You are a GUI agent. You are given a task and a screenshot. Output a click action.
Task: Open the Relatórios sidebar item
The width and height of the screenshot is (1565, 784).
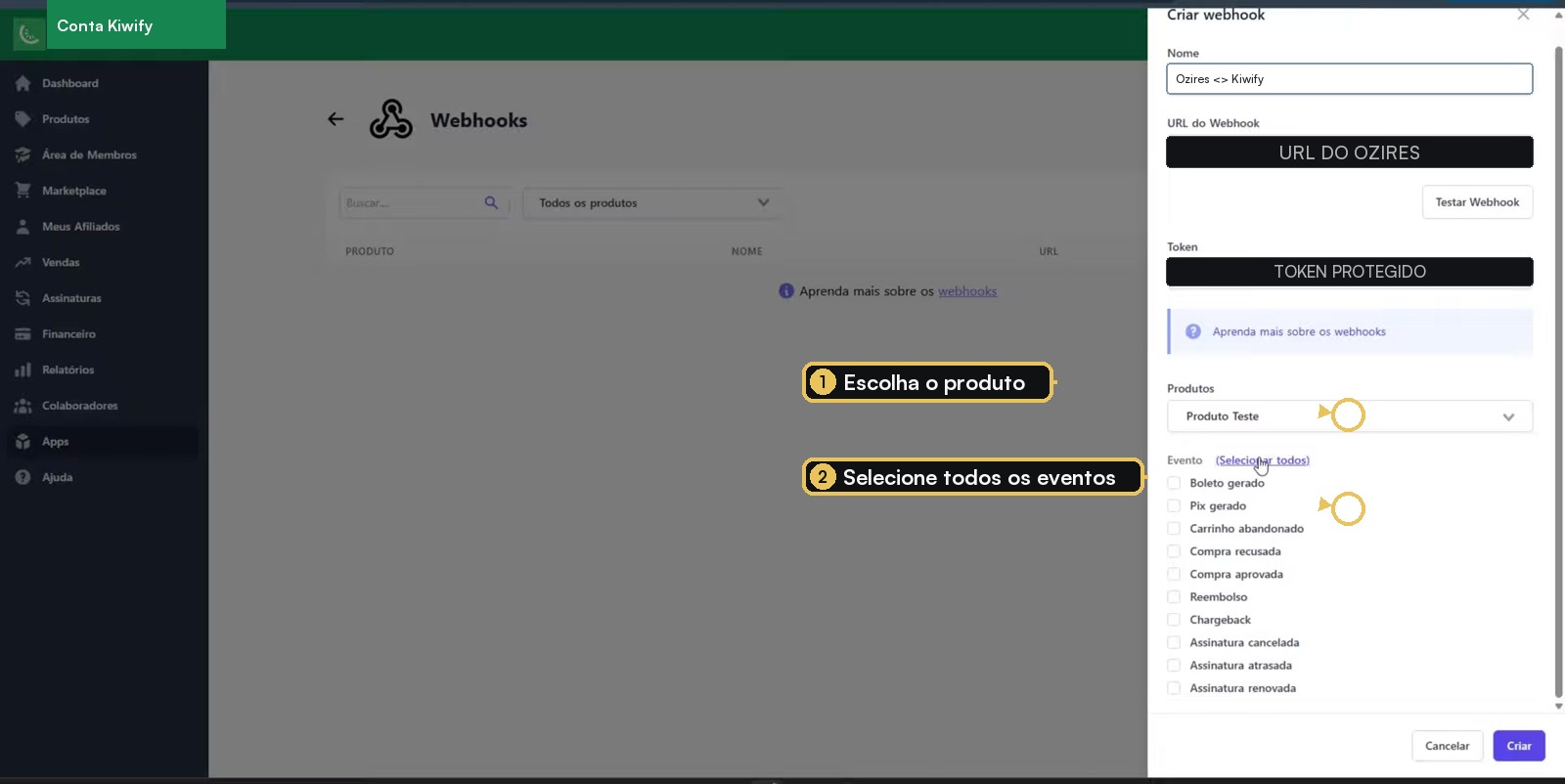point(67,370)
